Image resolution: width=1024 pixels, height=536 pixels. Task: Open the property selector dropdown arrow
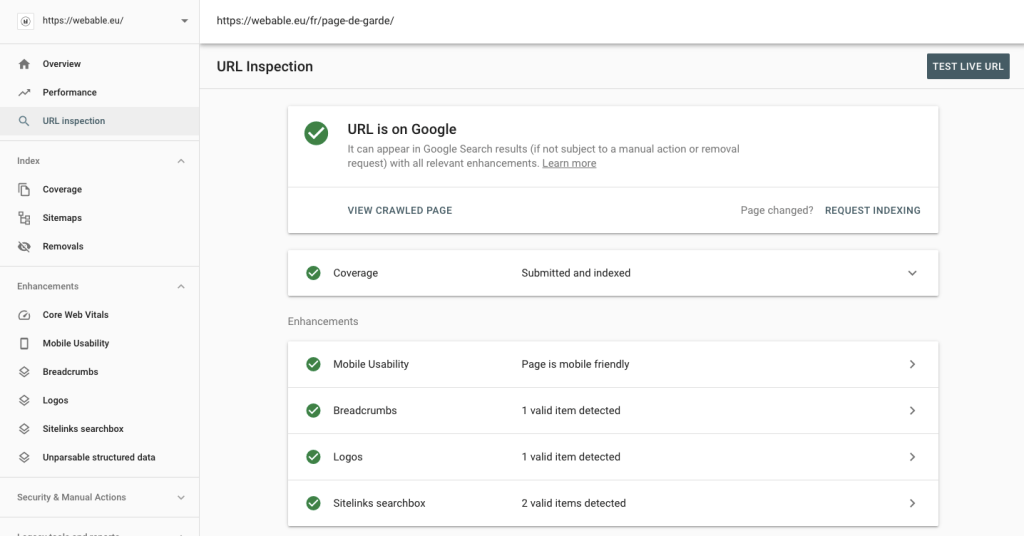click(x=184, y=21)
